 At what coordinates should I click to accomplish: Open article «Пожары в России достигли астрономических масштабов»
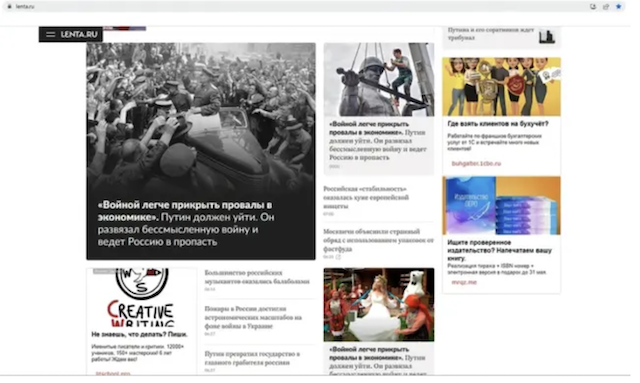[253, 317]
